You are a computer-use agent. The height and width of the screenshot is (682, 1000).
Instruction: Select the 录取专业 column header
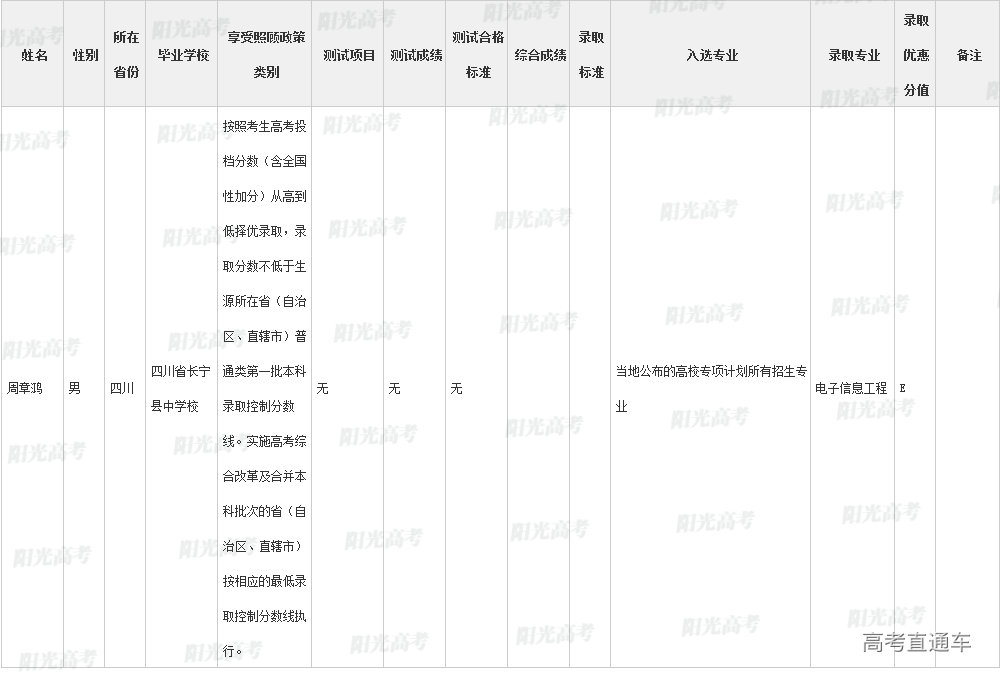pyautogui.click(x=854, y=56)
